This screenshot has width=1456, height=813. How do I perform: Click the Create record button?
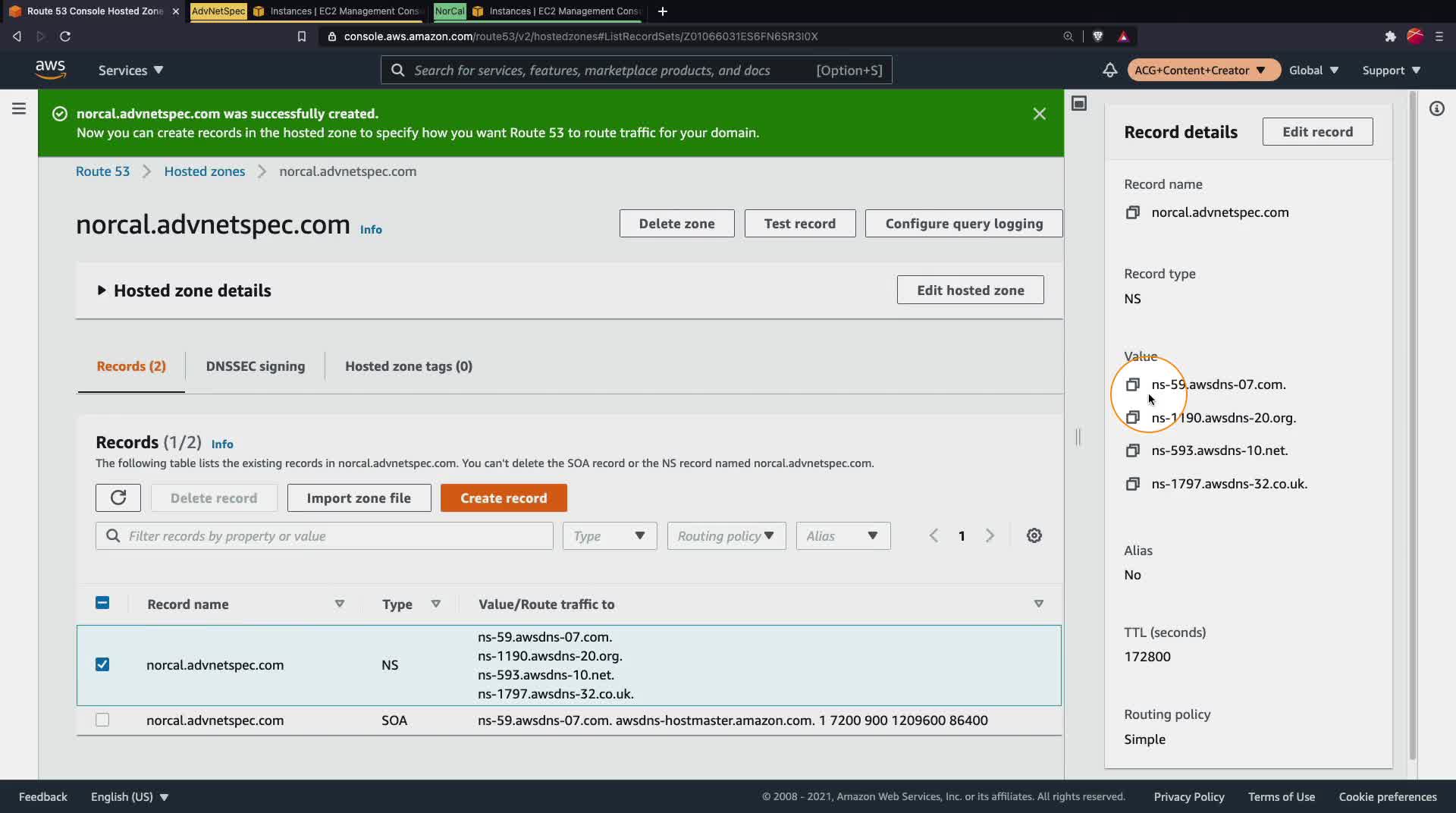tap(504, 498)
